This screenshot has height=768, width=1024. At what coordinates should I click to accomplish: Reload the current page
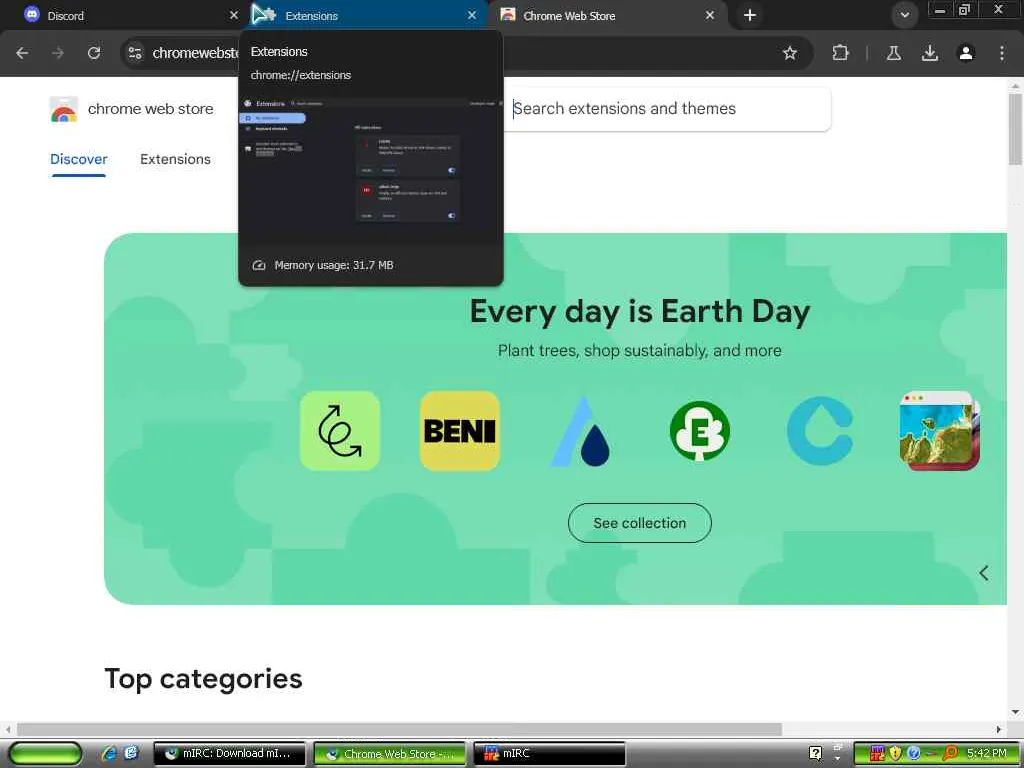(x=94, y=53)
